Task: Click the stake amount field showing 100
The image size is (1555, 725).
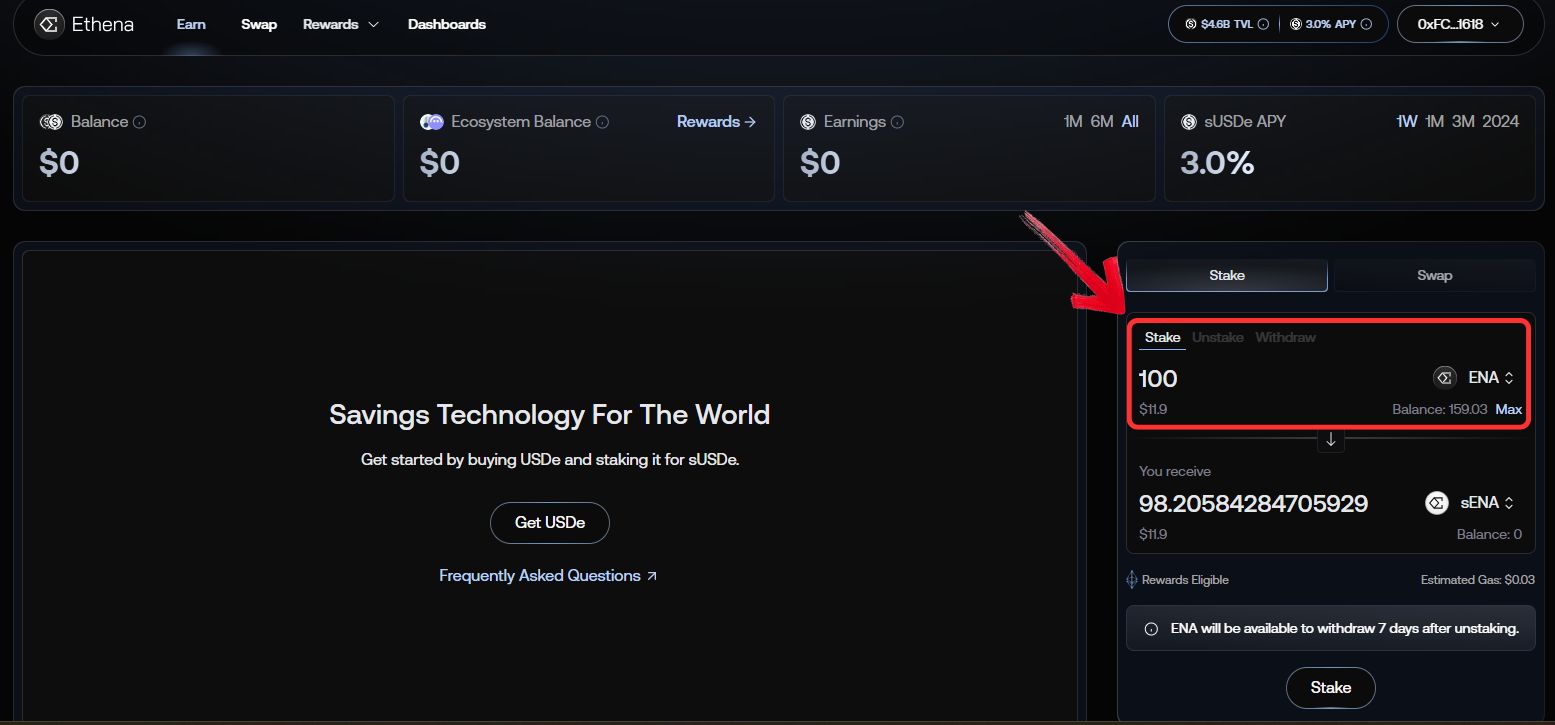Action: click(1158, 379)
